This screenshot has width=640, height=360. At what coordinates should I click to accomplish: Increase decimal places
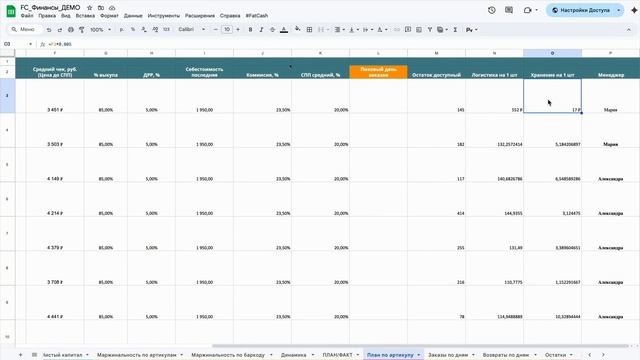click(155, 30)
